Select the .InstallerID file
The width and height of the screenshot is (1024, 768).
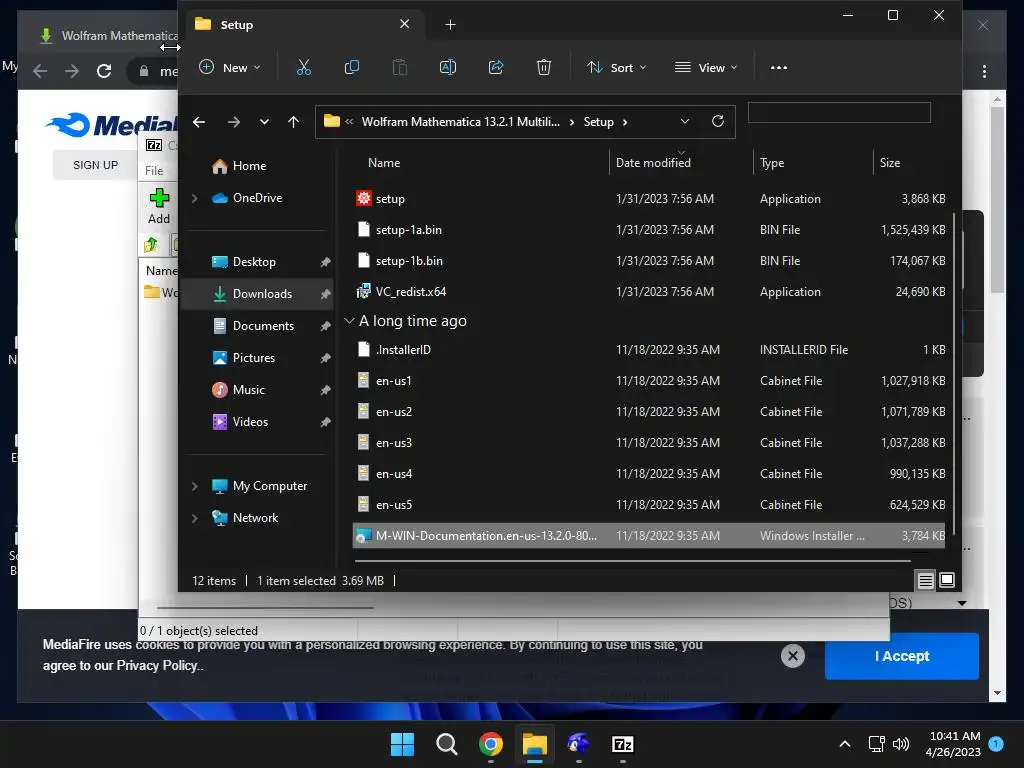point(649,350)
